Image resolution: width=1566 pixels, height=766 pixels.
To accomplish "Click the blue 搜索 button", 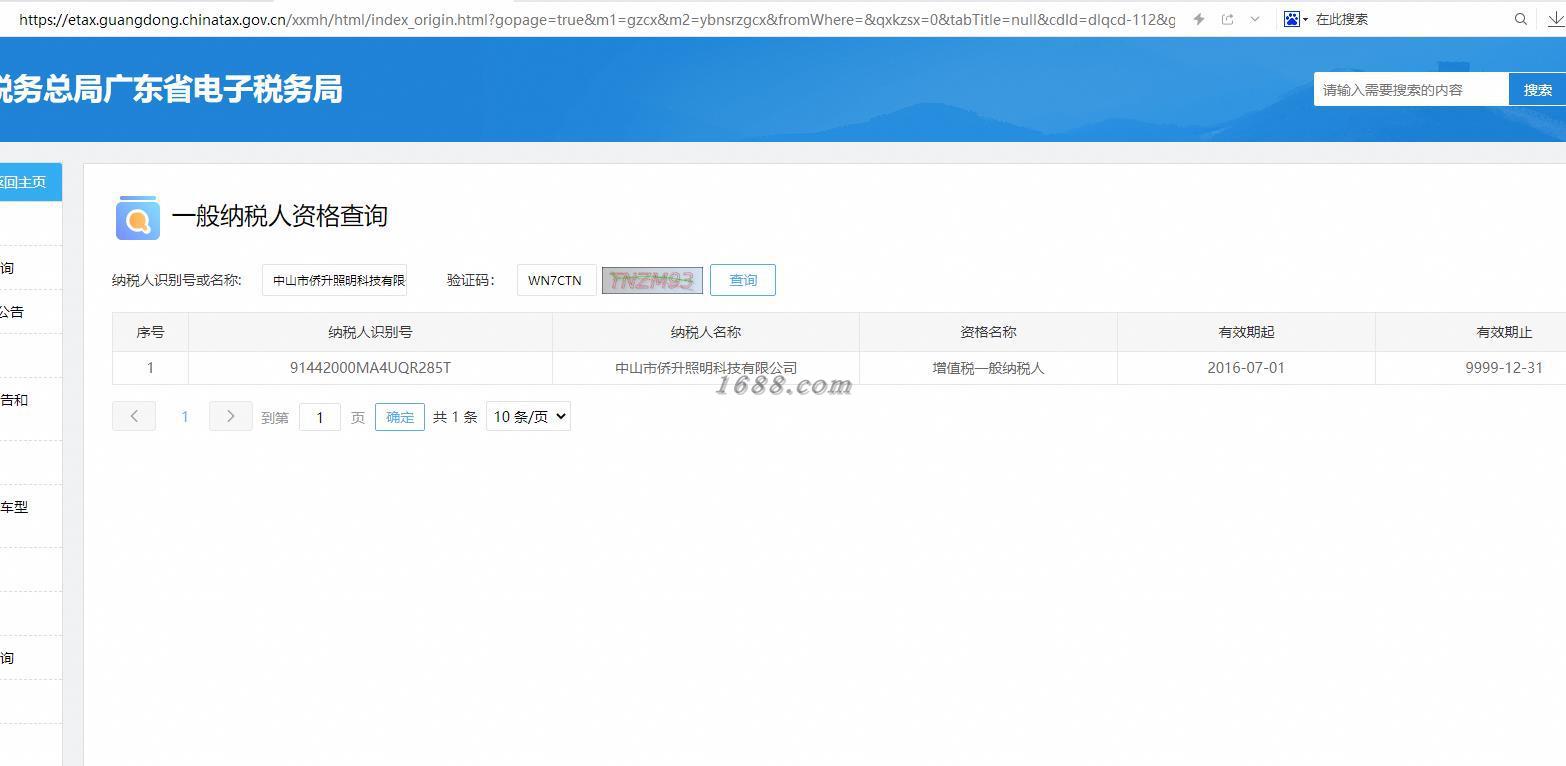I will pyautogui.click(x=1537, y=89).
